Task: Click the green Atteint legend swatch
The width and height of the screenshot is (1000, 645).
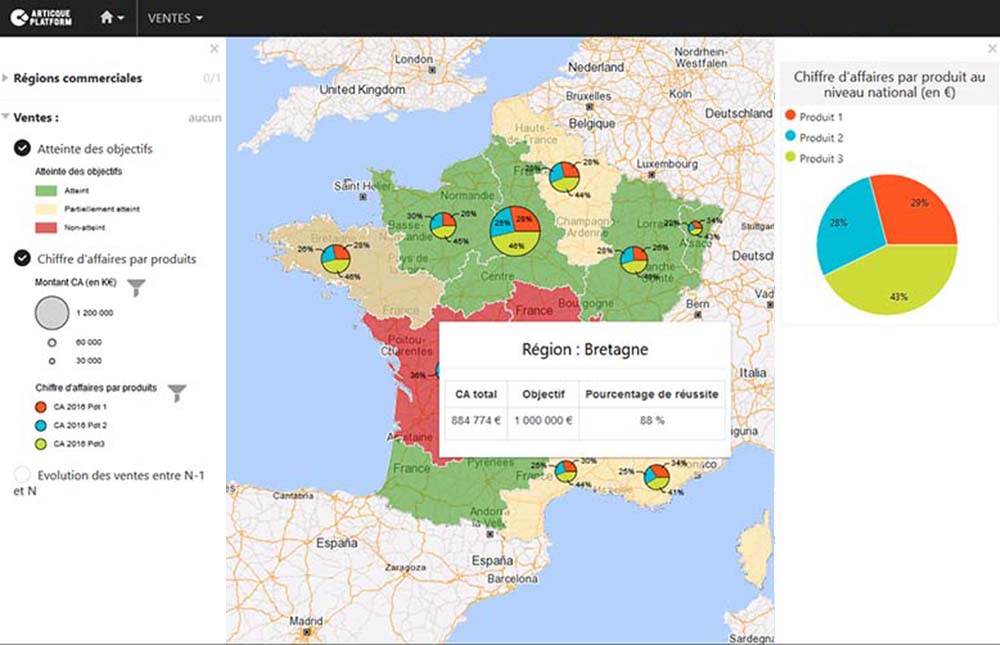Action: pos(46,190)
